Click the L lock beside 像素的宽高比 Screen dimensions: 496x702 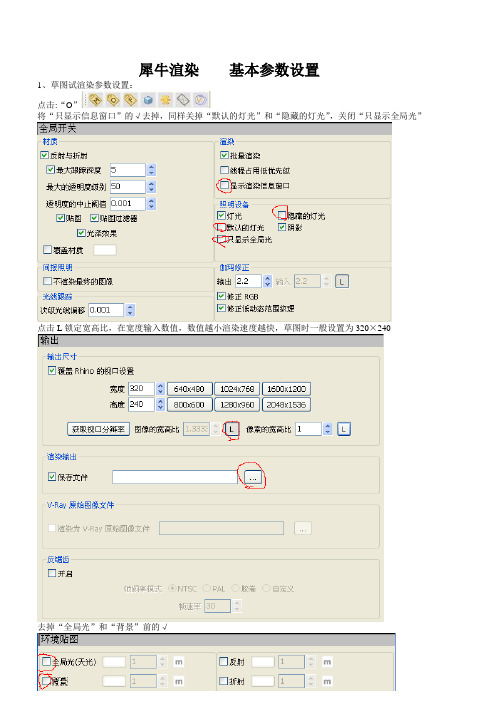[x=343, y=429]
